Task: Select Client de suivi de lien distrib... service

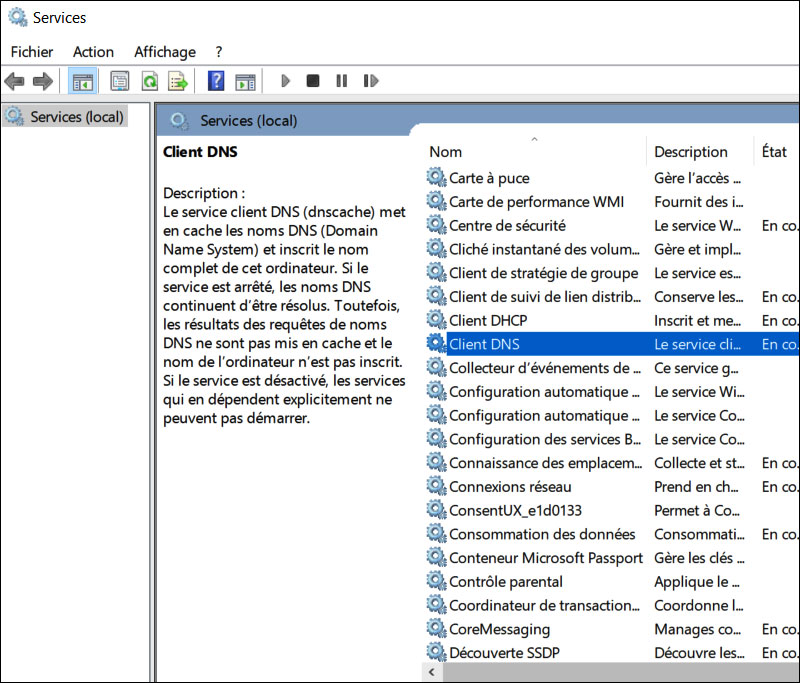Action: point(544,297)
